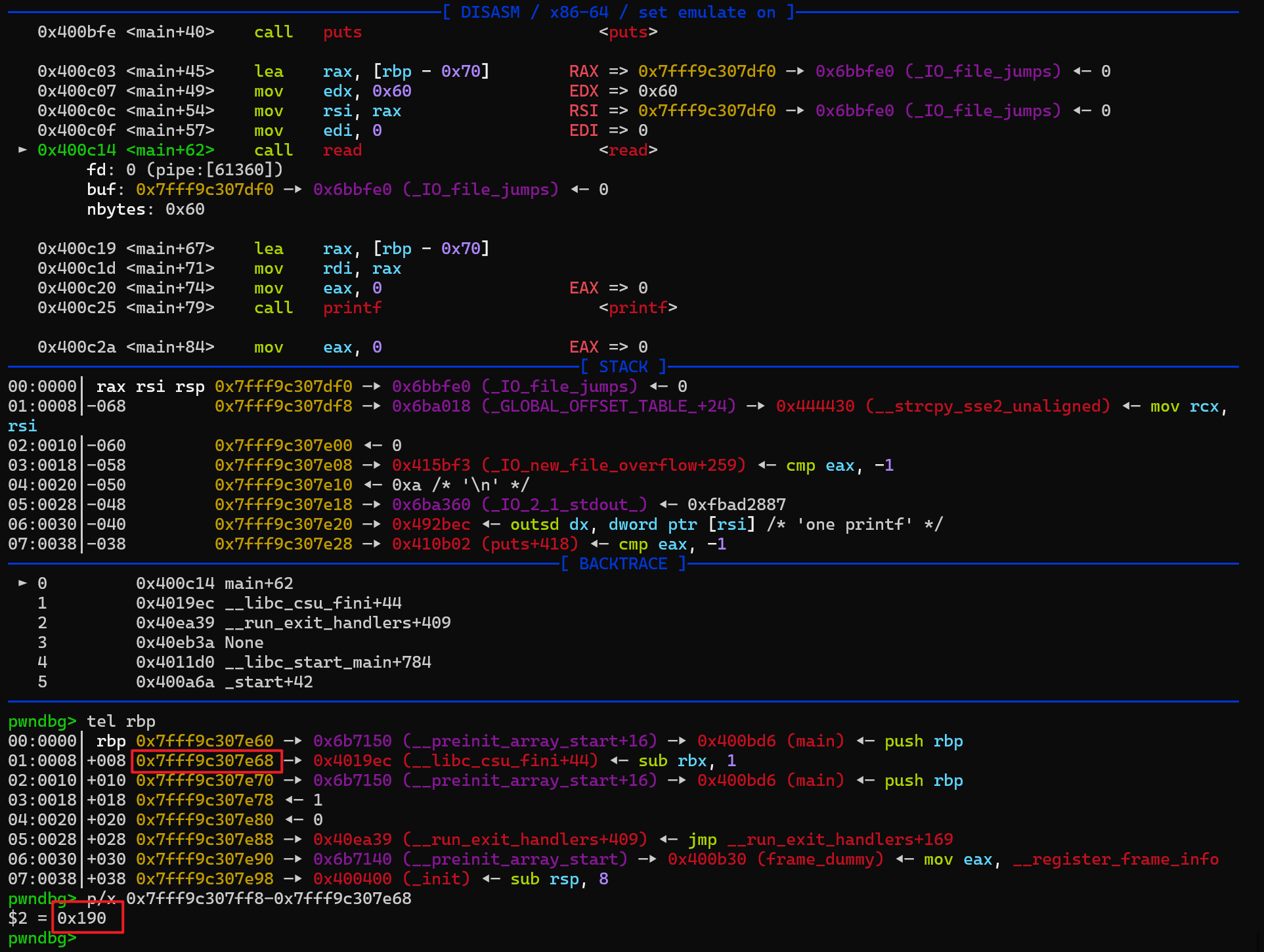
Task: Click the last empty pwndbg prompt
Action: [43, 938]
